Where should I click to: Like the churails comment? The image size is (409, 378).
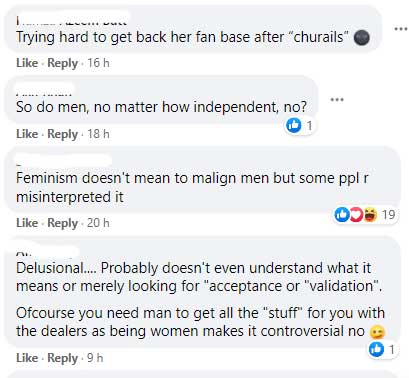point(27,63)
